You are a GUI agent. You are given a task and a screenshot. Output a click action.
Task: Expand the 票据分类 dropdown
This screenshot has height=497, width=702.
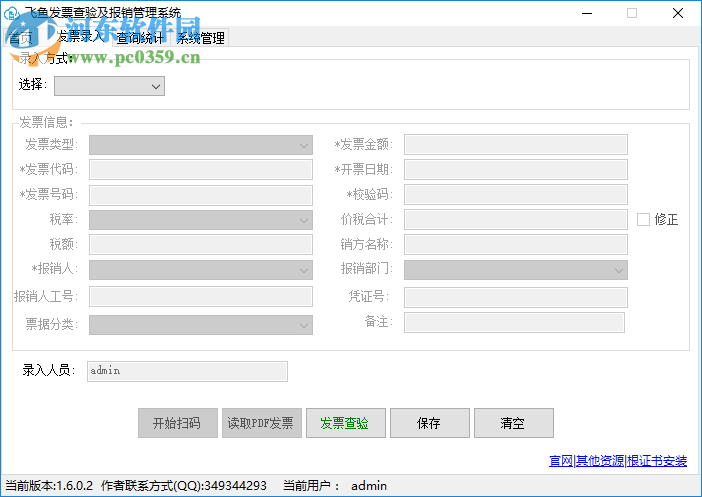[201, 325]
